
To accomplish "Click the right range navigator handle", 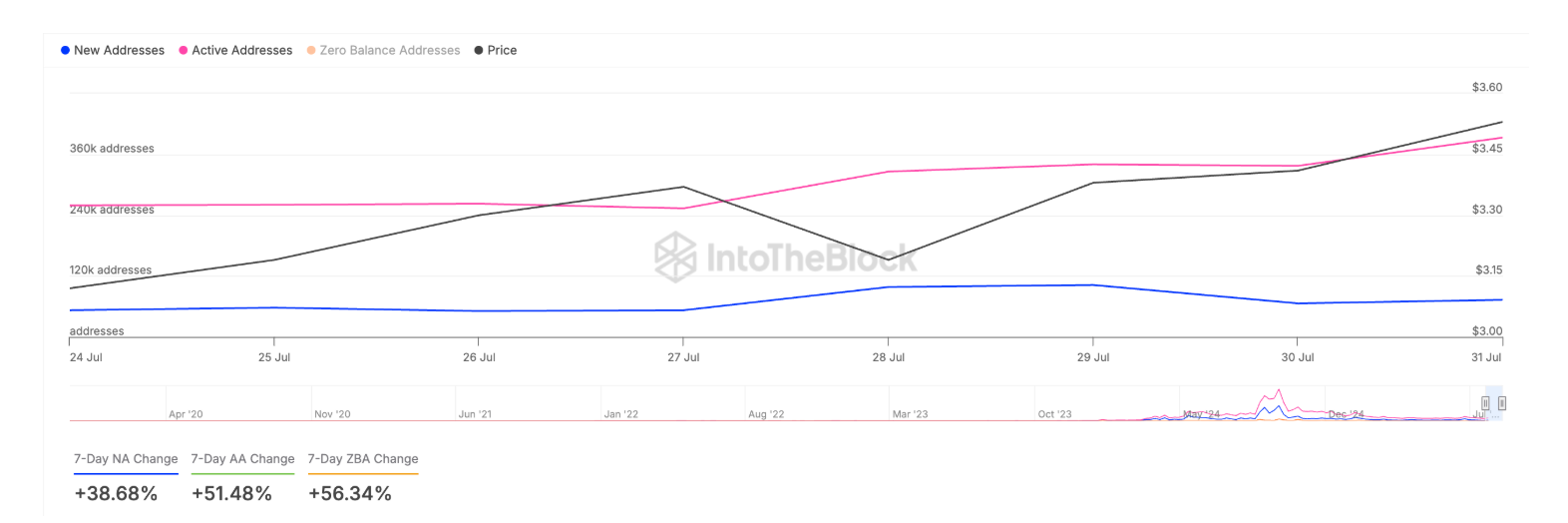I will (x=1501, y=403).
